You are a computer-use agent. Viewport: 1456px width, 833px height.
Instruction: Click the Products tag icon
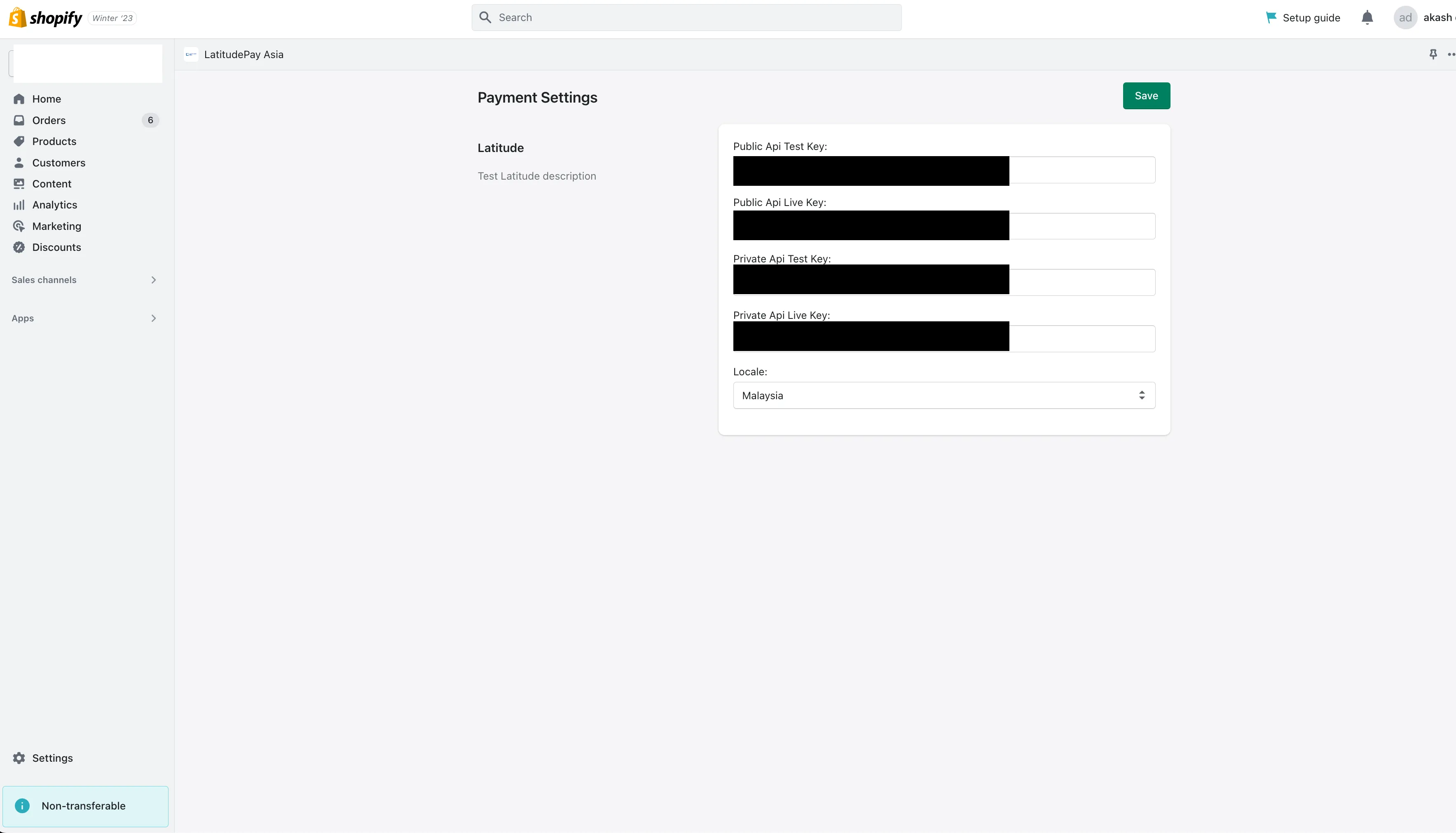(x=19, y=141)
